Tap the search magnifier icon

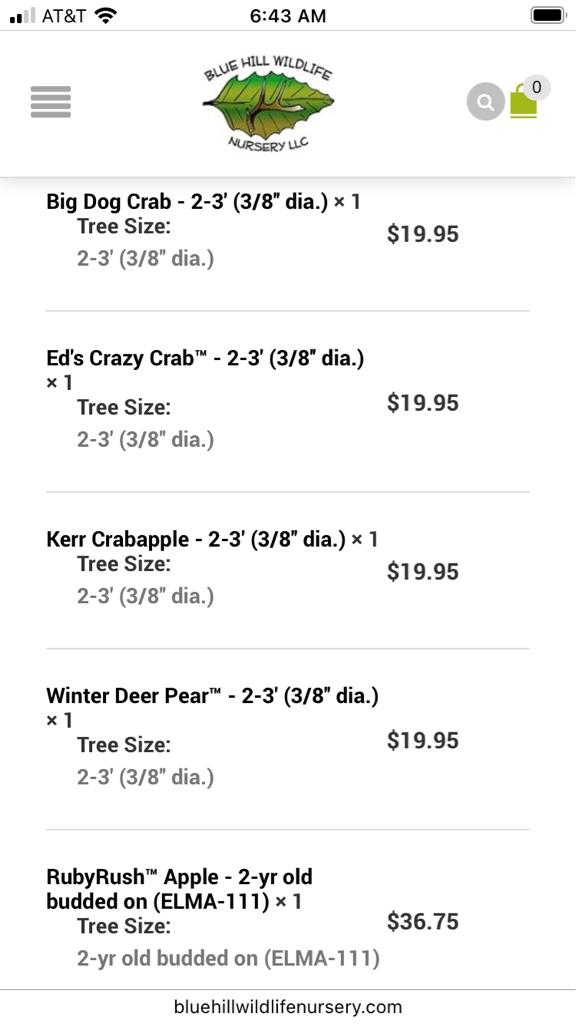485,102
